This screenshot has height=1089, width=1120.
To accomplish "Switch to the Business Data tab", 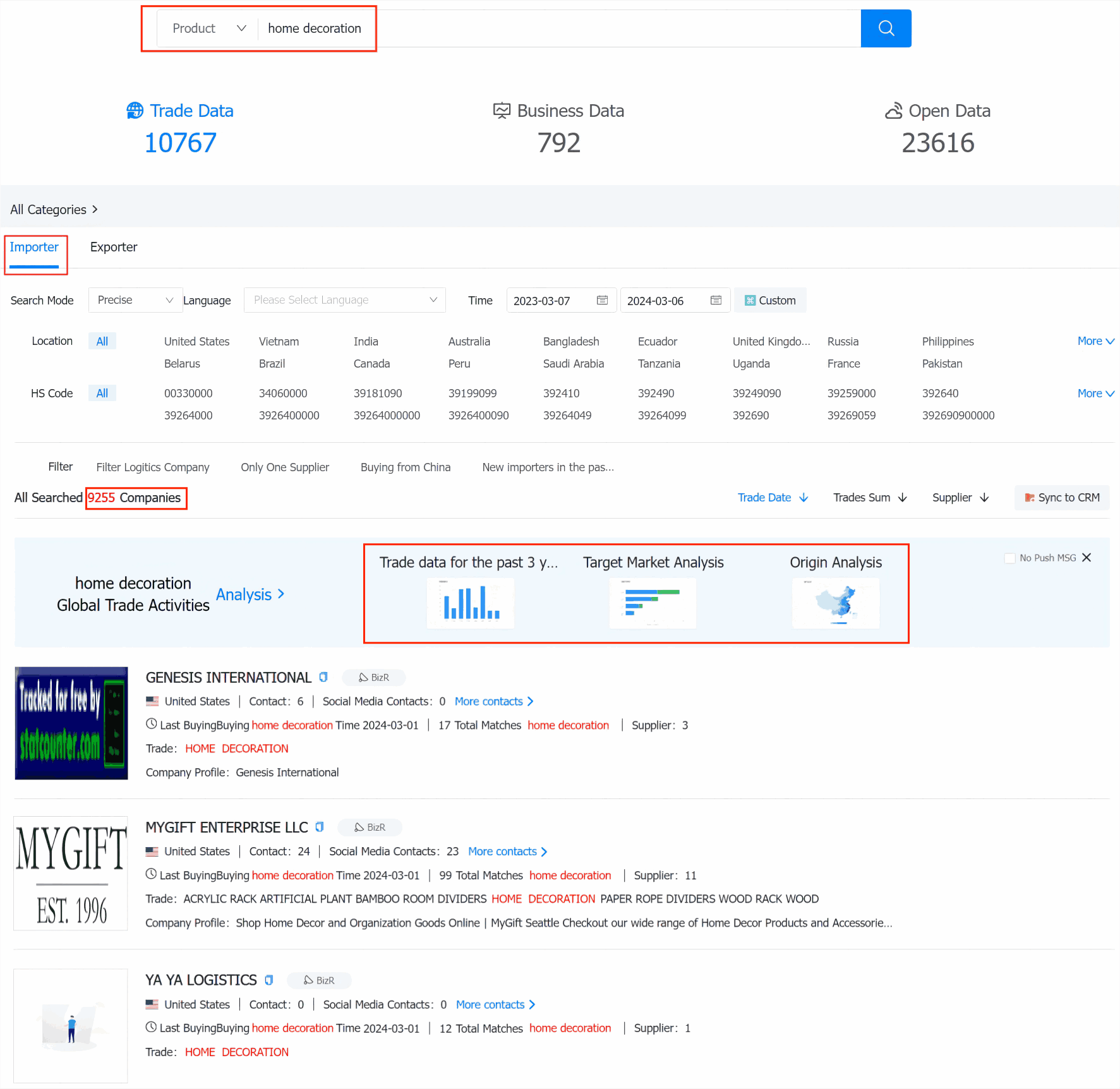I will click(559, 111).
